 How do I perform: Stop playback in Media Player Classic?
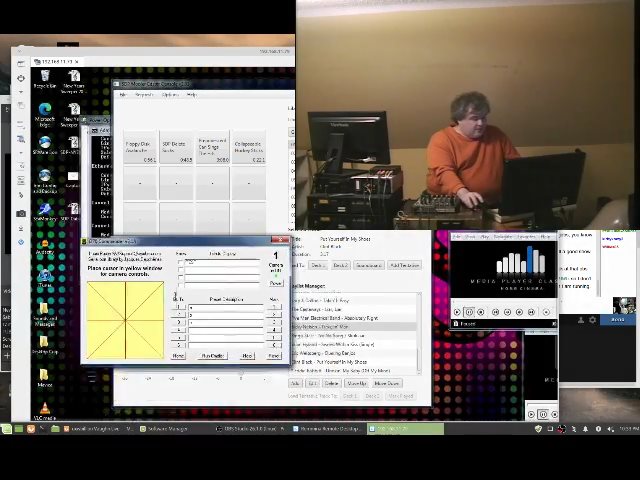481,312
